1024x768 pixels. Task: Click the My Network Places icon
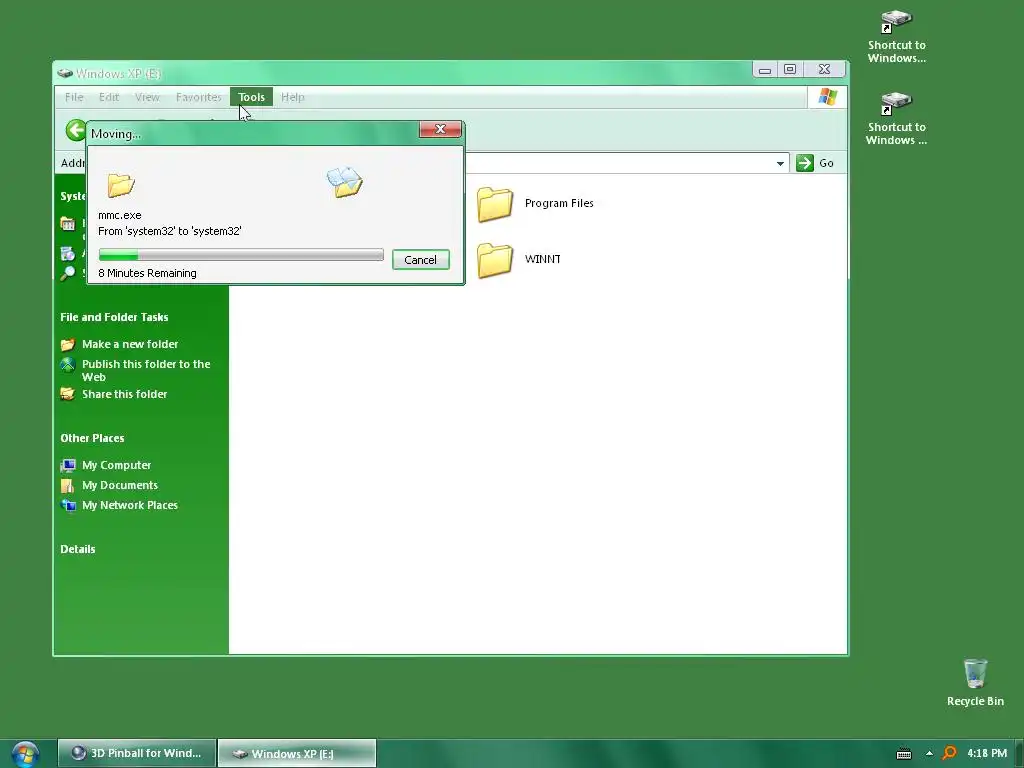point(68,505)
